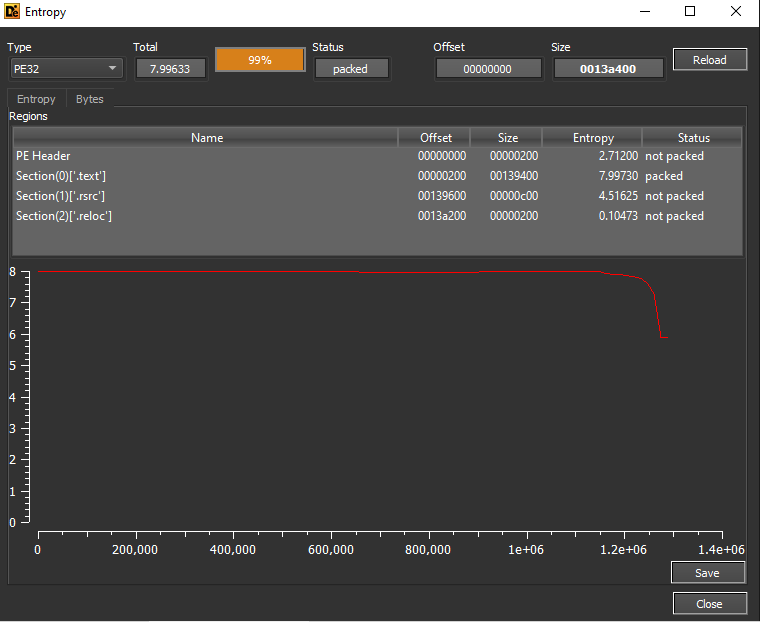Screen dimensions: 760x622
Task: Click the entropy value 0.10473
Action: [618, 216]
